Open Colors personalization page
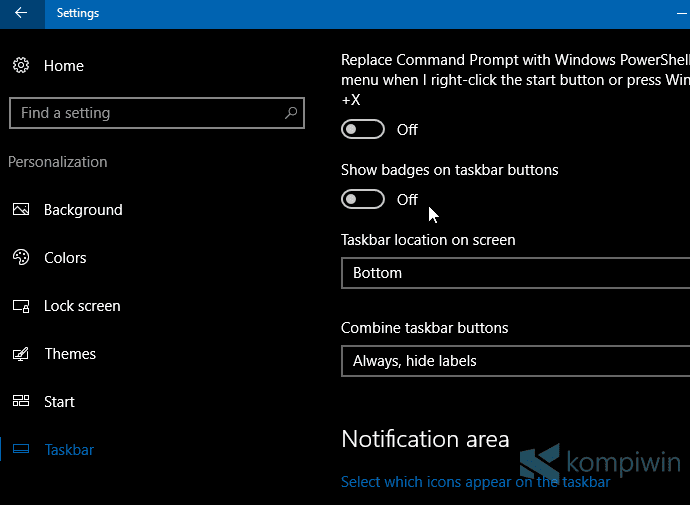 (x=65, y=258)
